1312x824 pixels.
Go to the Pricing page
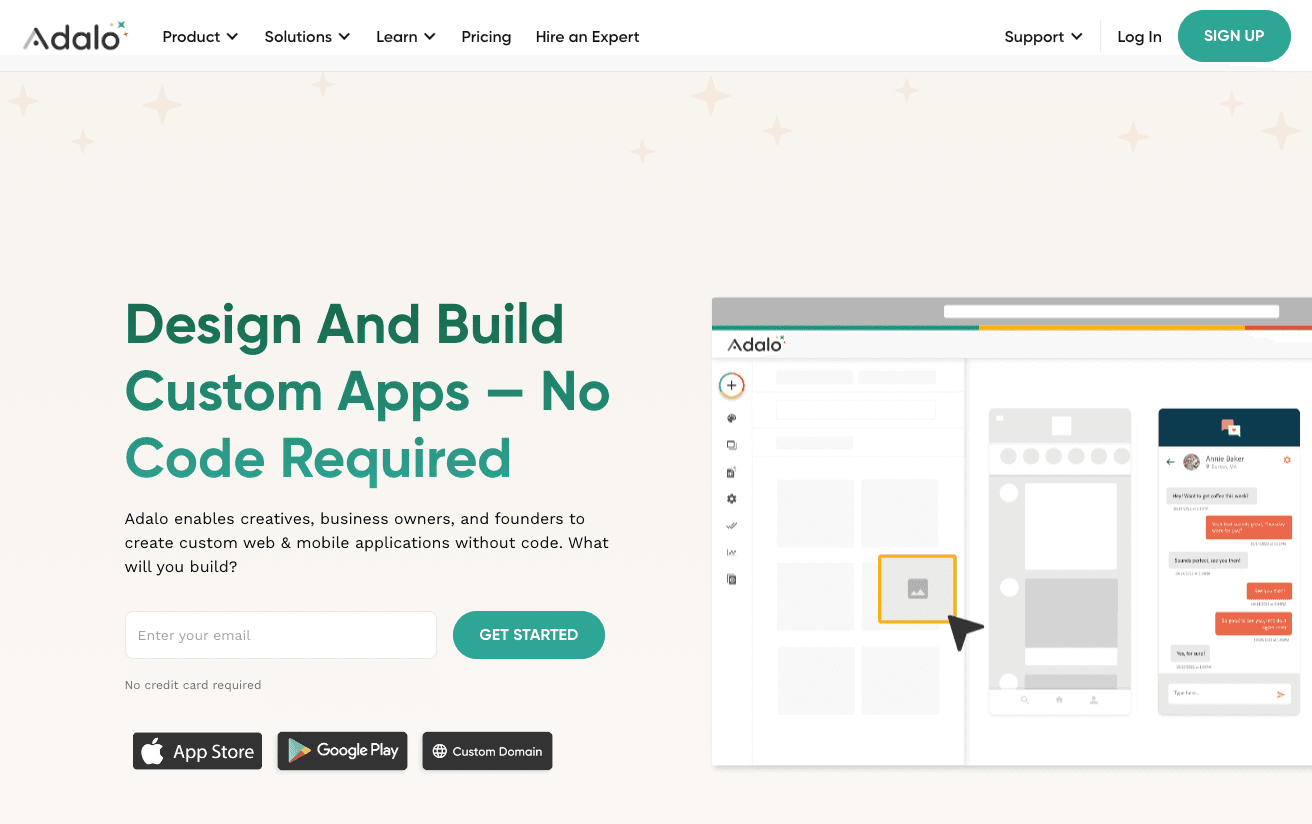click(486, 37)
